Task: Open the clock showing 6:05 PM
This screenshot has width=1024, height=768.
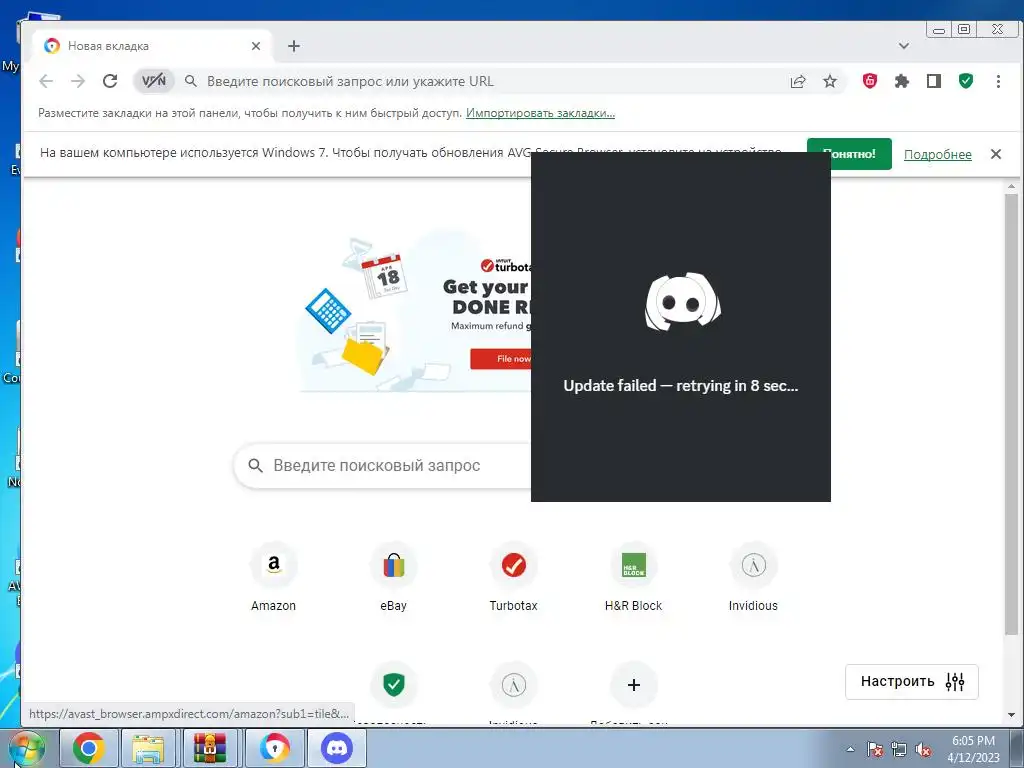Action: [x=973, y=749]
